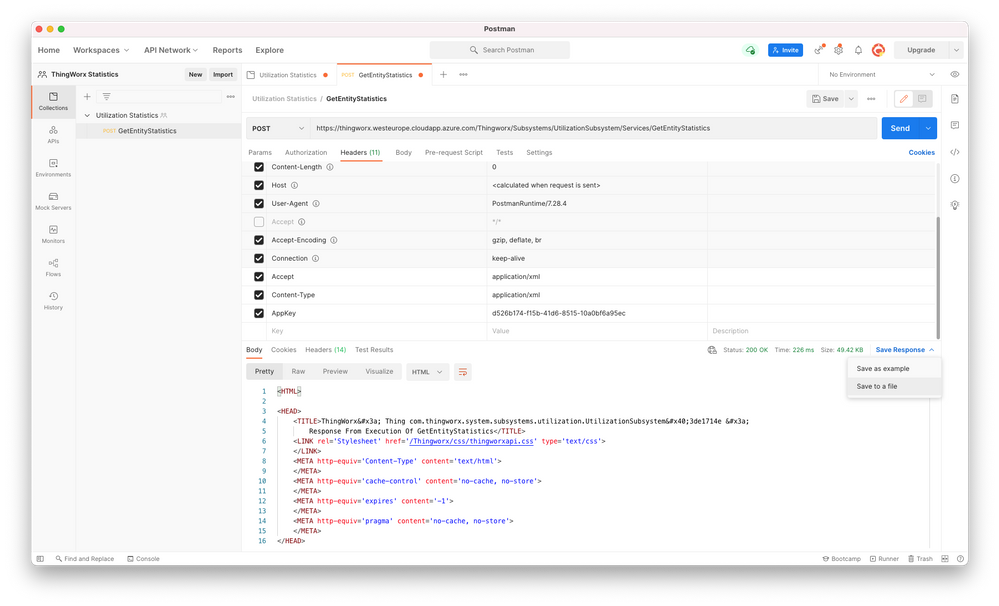Open the Cookies link beside header tabs
This screenshot has height=606, width=999.
pos(921,152)
